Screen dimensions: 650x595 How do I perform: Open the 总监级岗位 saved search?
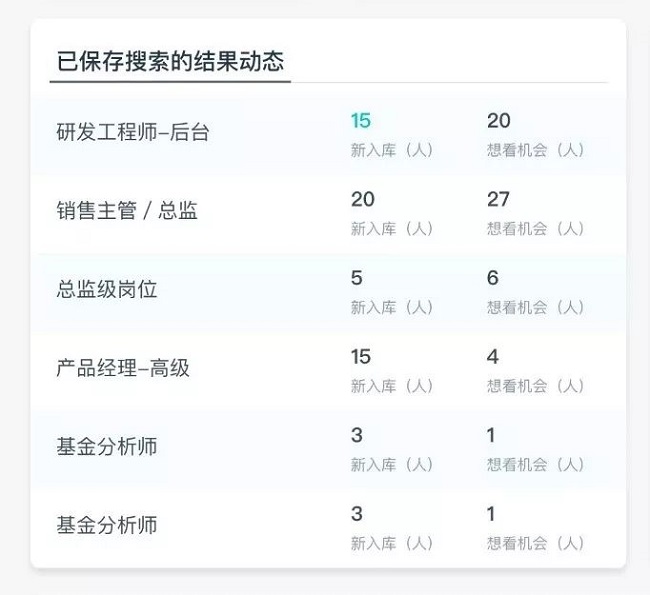click(107, 290)
